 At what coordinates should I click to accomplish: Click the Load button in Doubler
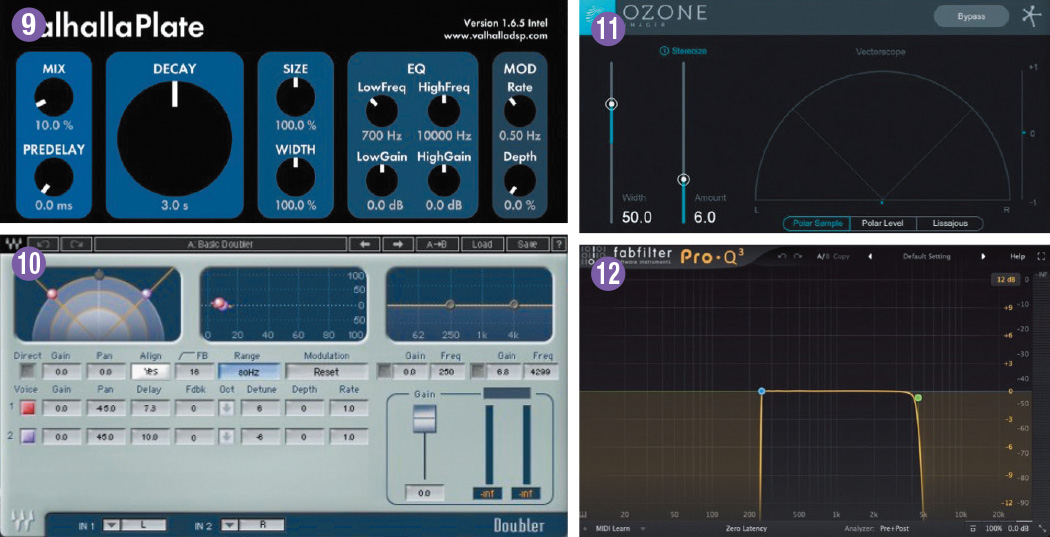(x=481, y=244)
